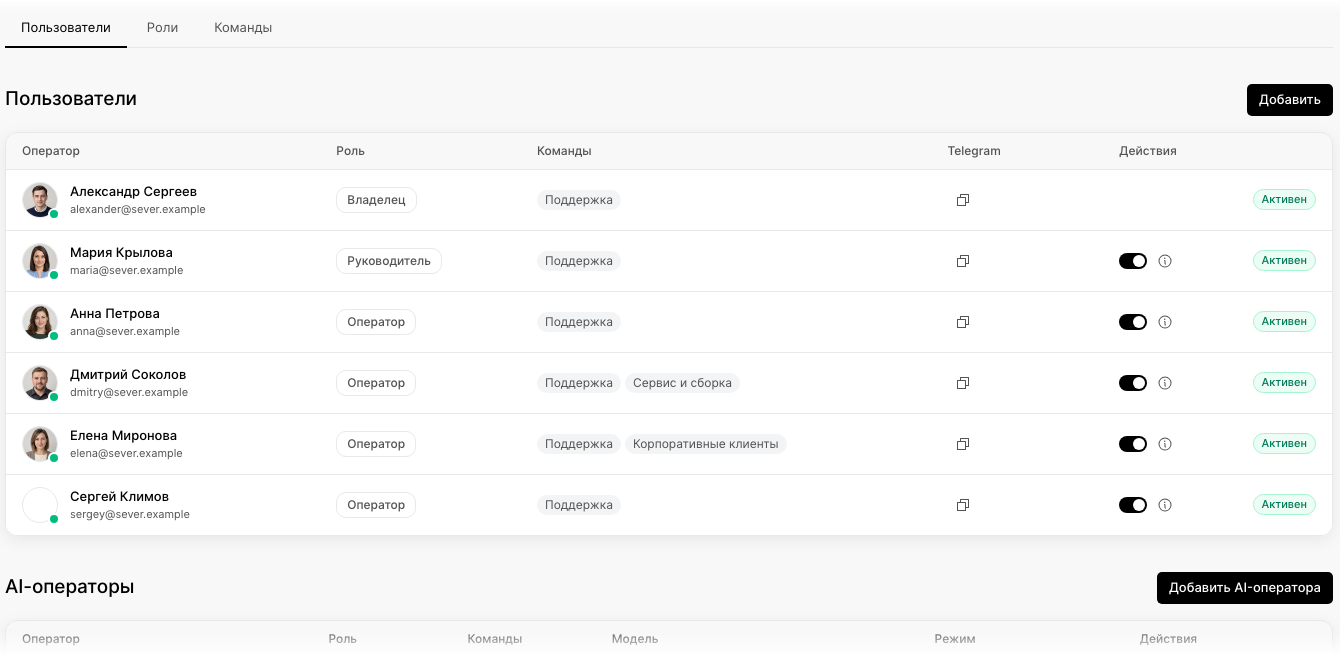The width and height of the screenshot is (1340, 655).
Task: Click Мария Крылова's avatar photo
Action: coord(40,261)
